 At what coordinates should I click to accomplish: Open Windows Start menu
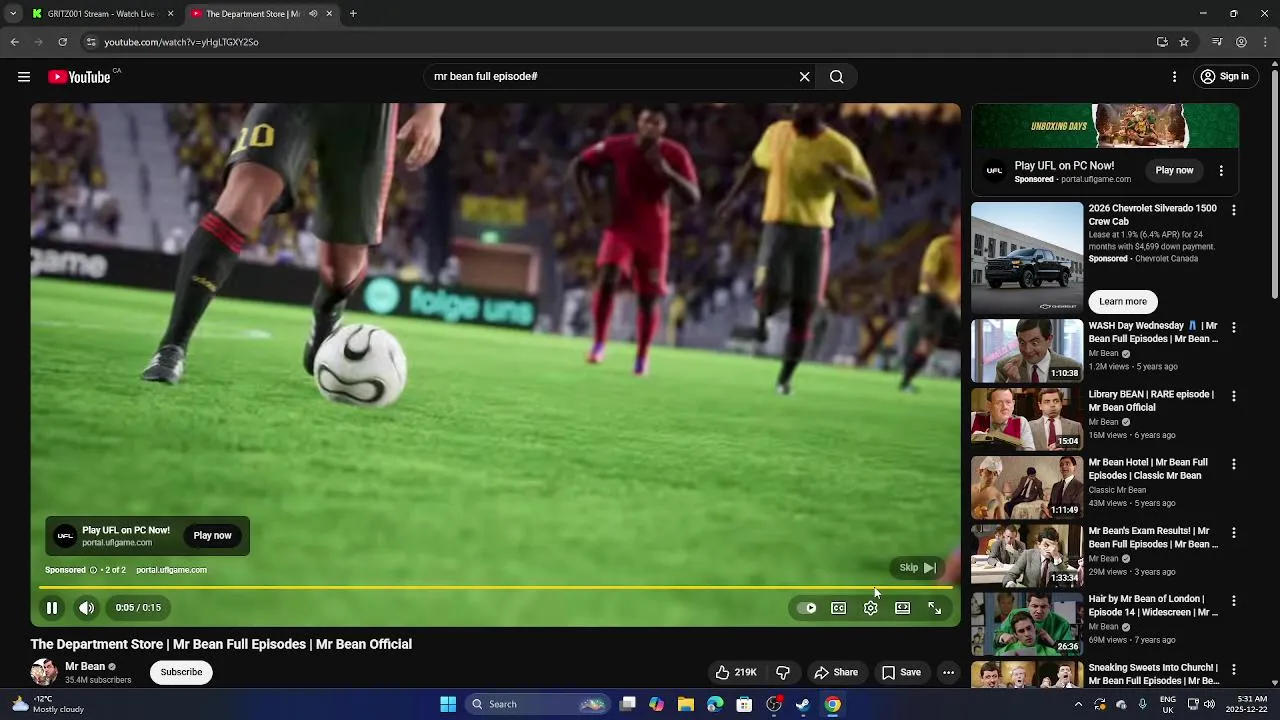(x=448, y=704)
